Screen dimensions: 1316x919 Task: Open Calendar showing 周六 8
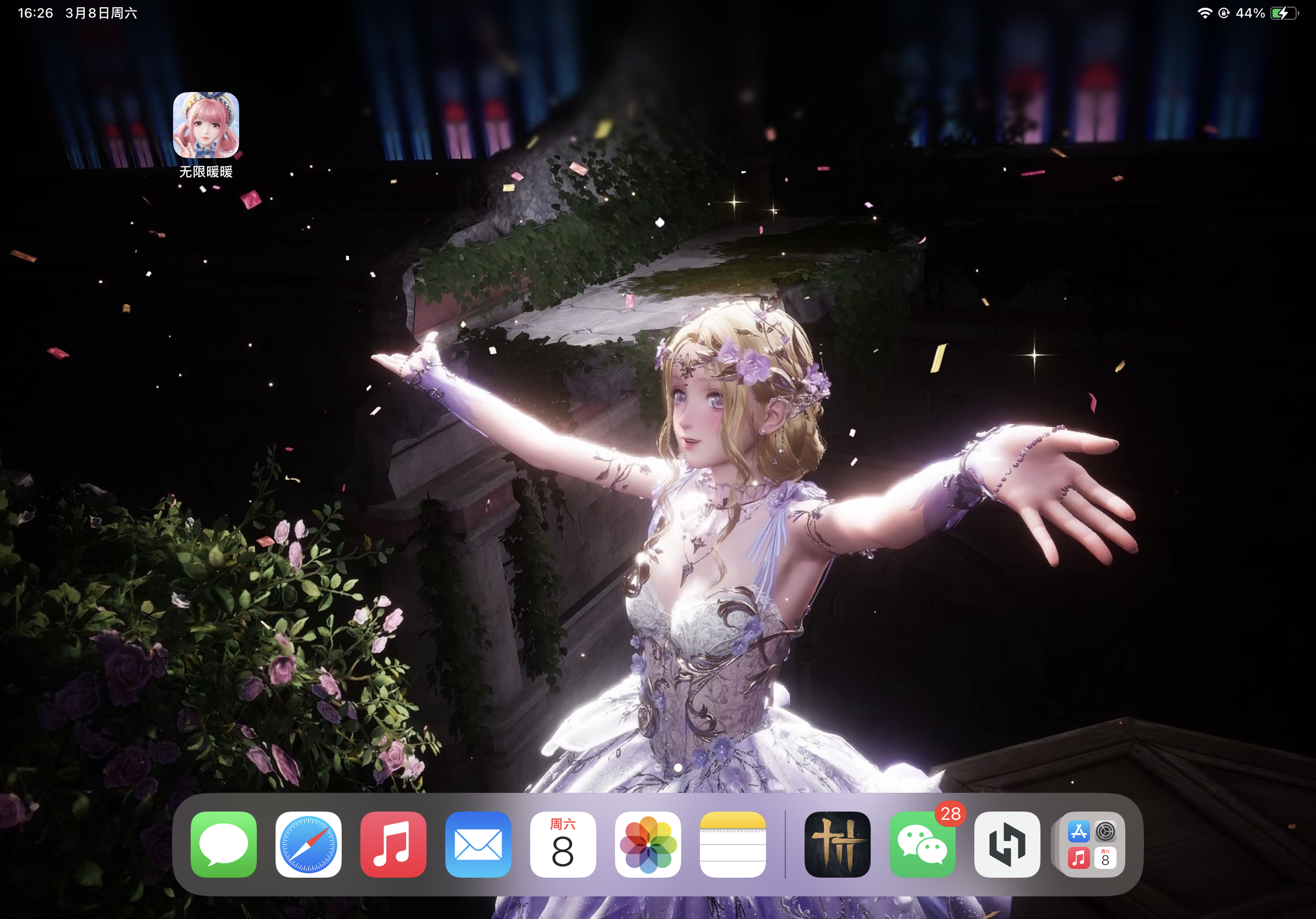pos(563,845)
